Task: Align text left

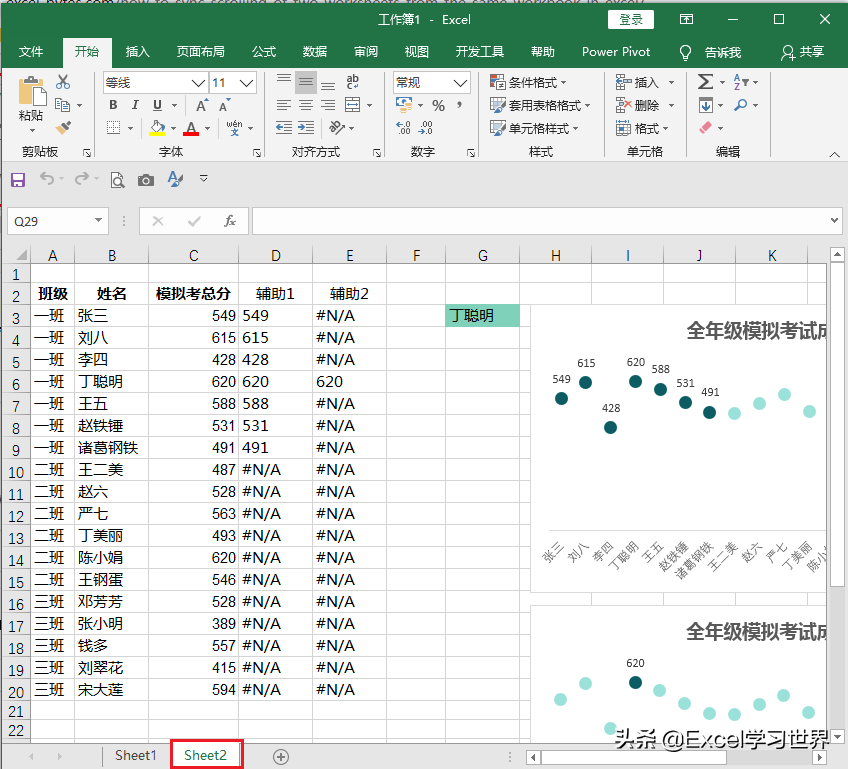Action: coord(284,105)
